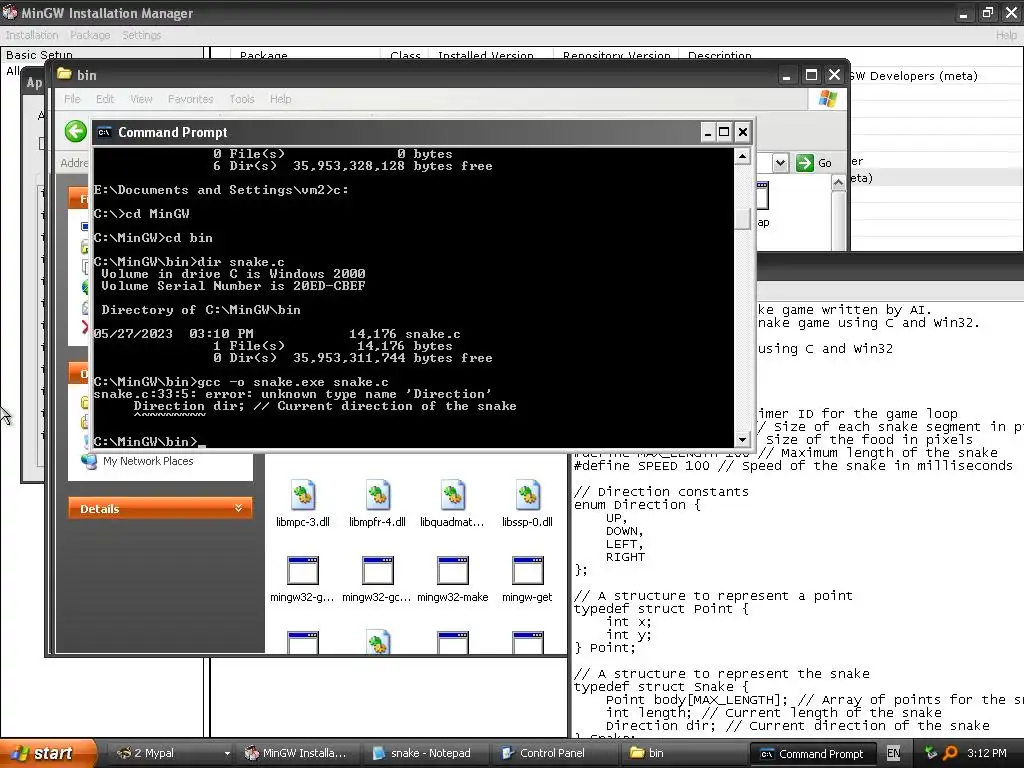Open Package menu in MinGW manager
The width and height of the screenshot is (1024, 768).
(90, 35)
